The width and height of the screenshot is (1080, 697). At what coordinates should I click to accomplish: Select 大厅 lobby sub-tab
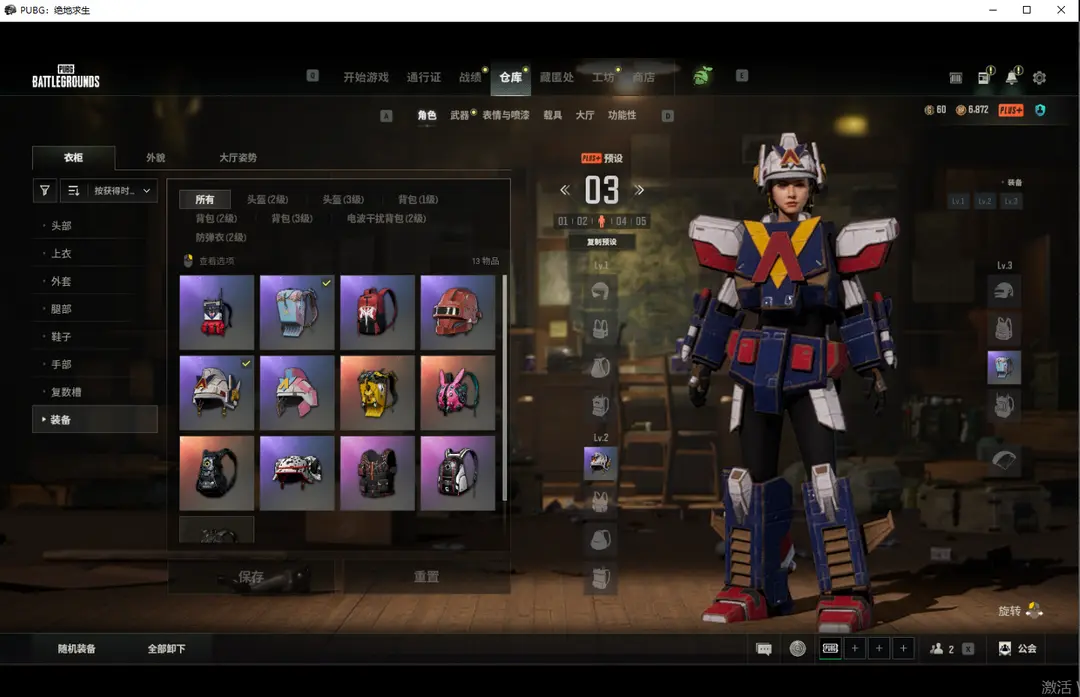click(x=585, y=115)
